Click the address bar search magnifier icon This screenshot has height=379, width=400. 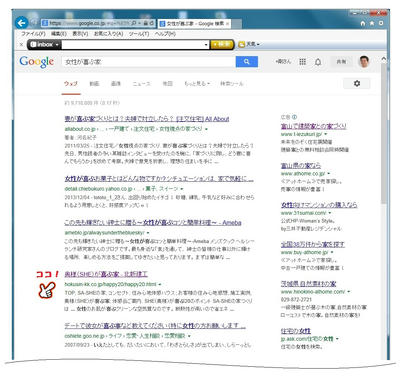pyautogui.click(x=134, y=23)
